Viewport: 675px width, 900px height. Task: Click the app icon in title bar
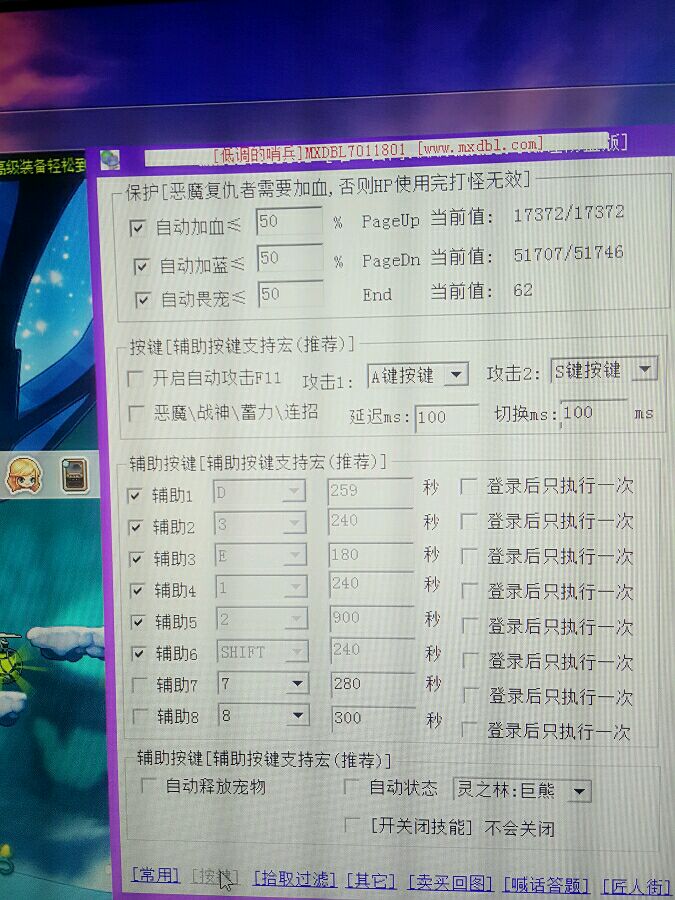[110, 160]
